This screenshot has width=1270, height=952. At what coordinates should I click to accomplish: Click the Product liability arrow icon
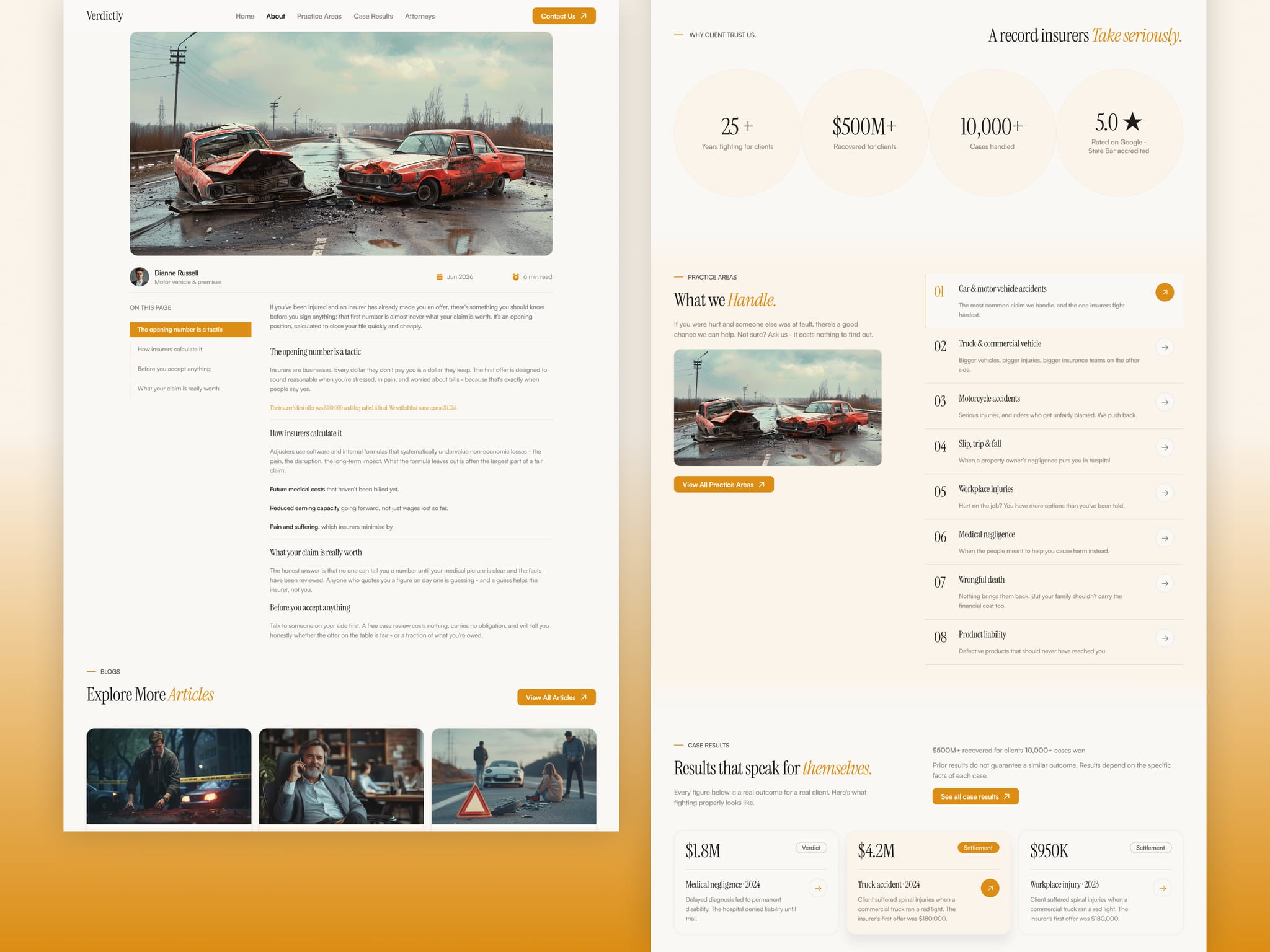[1165, 638]
